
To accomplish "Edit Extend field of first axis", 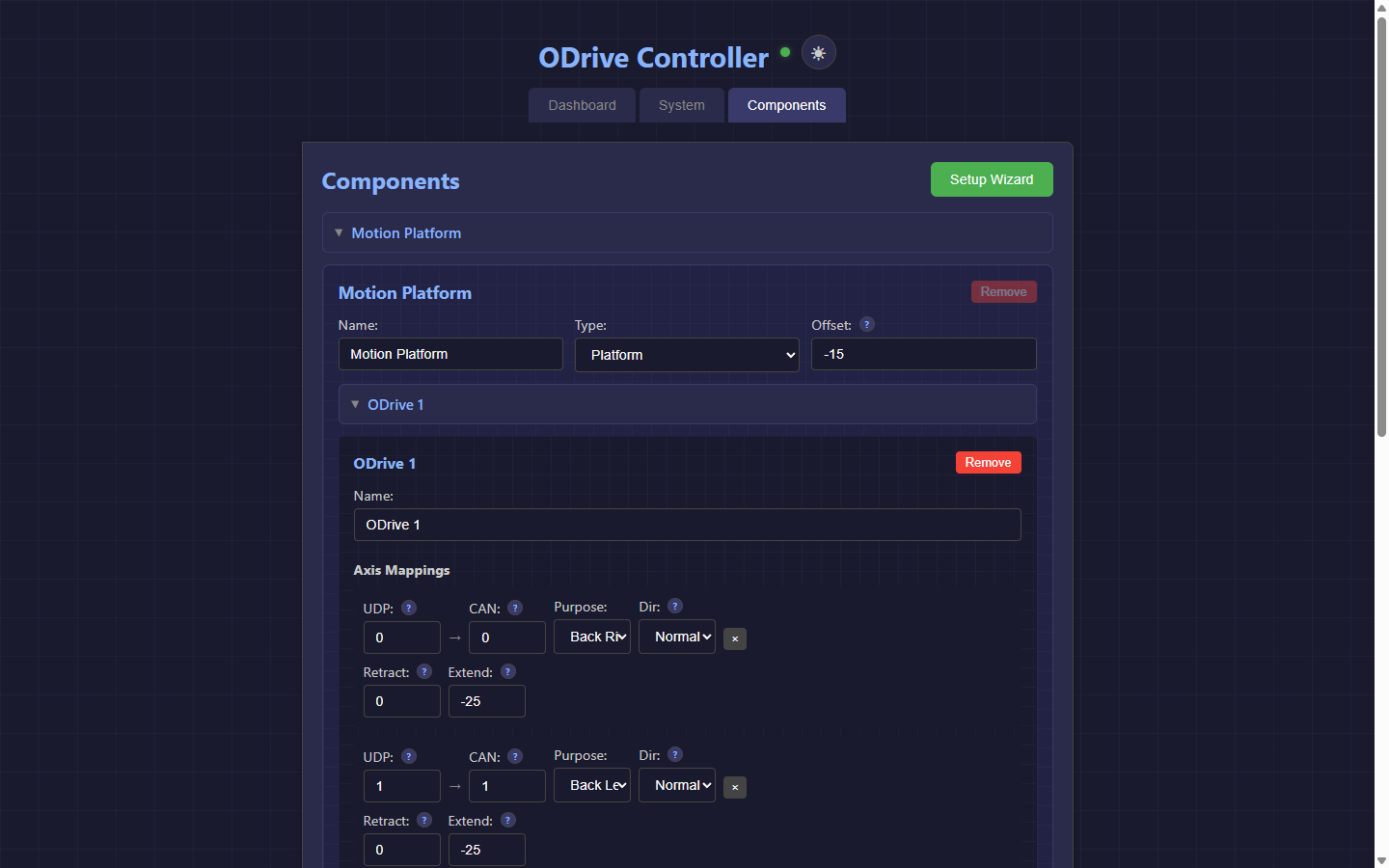I will (487, 701).
